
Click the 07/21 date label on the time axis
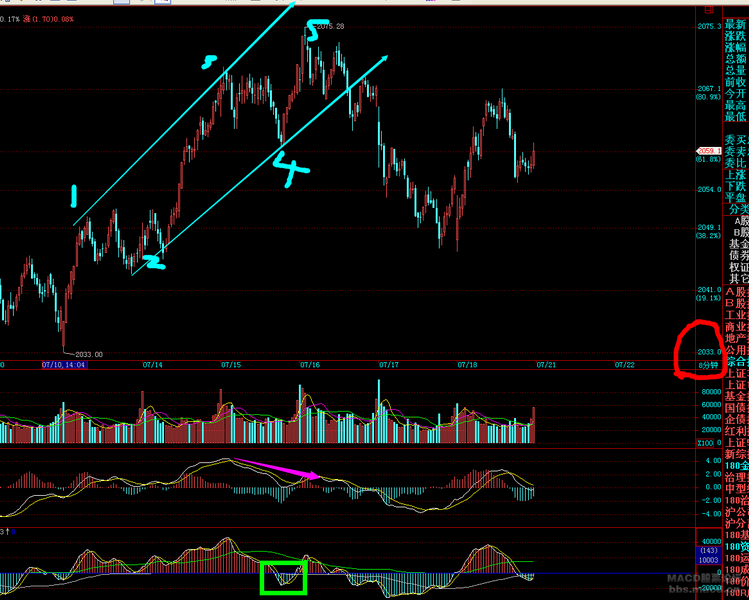546,365
